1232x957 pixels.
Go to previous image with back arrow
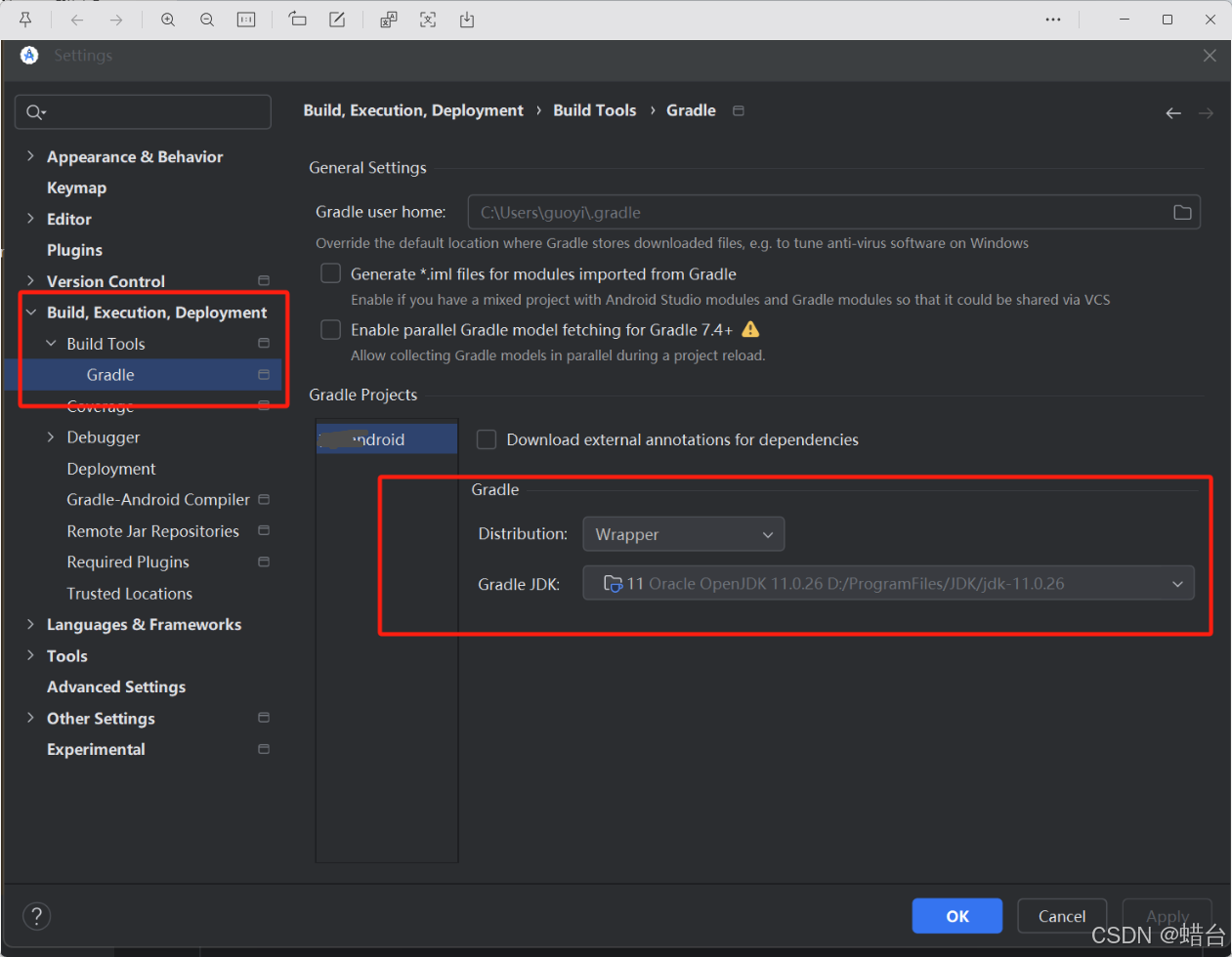[77, 20]
